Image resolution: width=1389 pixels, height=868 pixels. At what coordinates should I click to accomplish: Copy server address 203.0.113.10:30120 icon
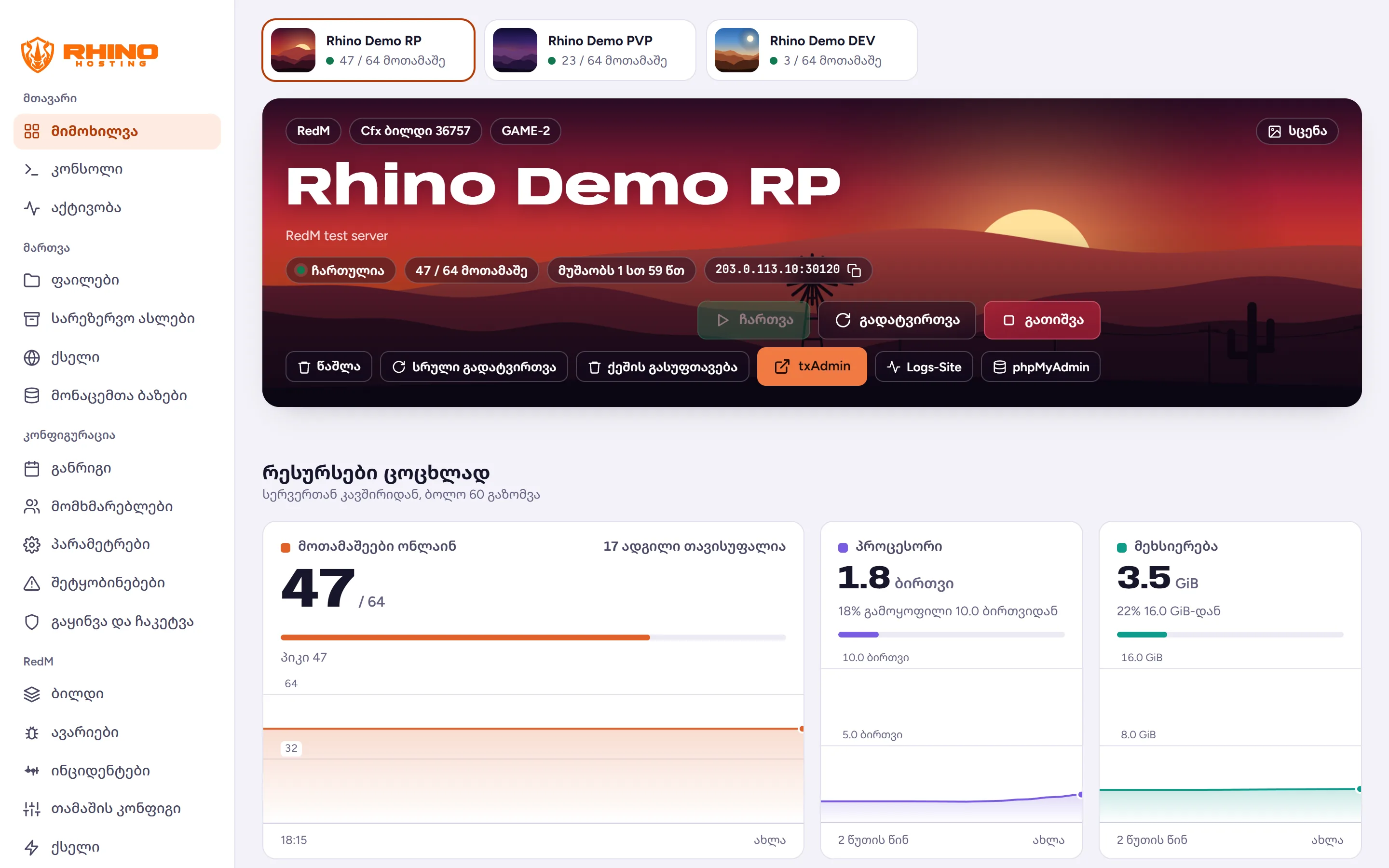(854, 270)
